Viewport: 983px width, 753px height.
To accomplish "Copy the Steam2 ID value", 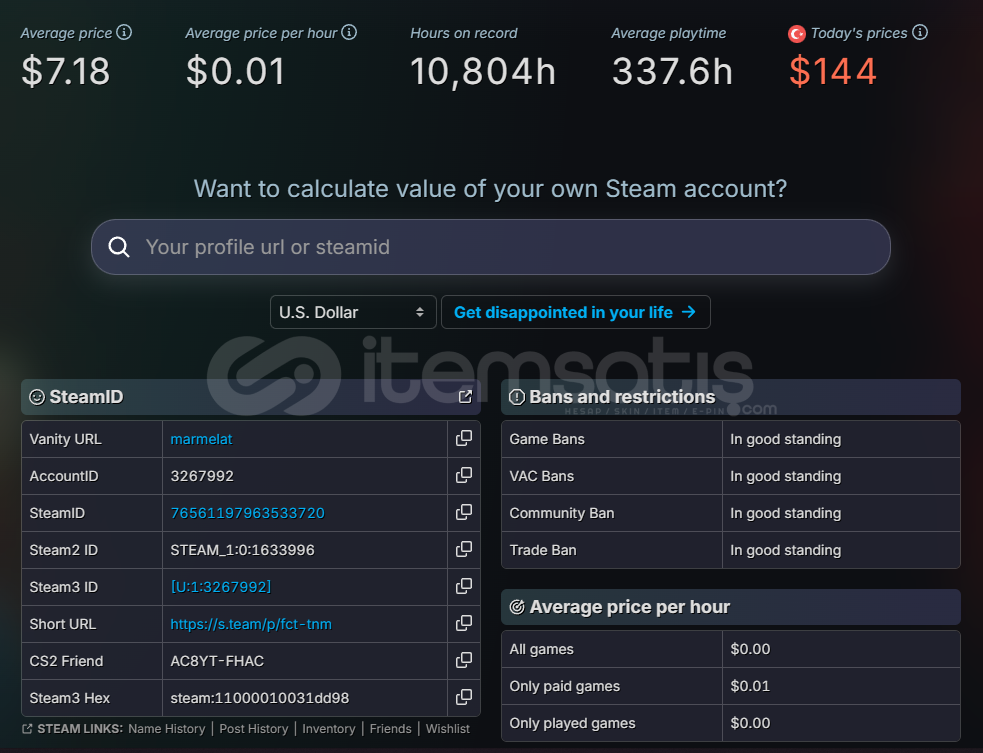I will click(464, 549).
